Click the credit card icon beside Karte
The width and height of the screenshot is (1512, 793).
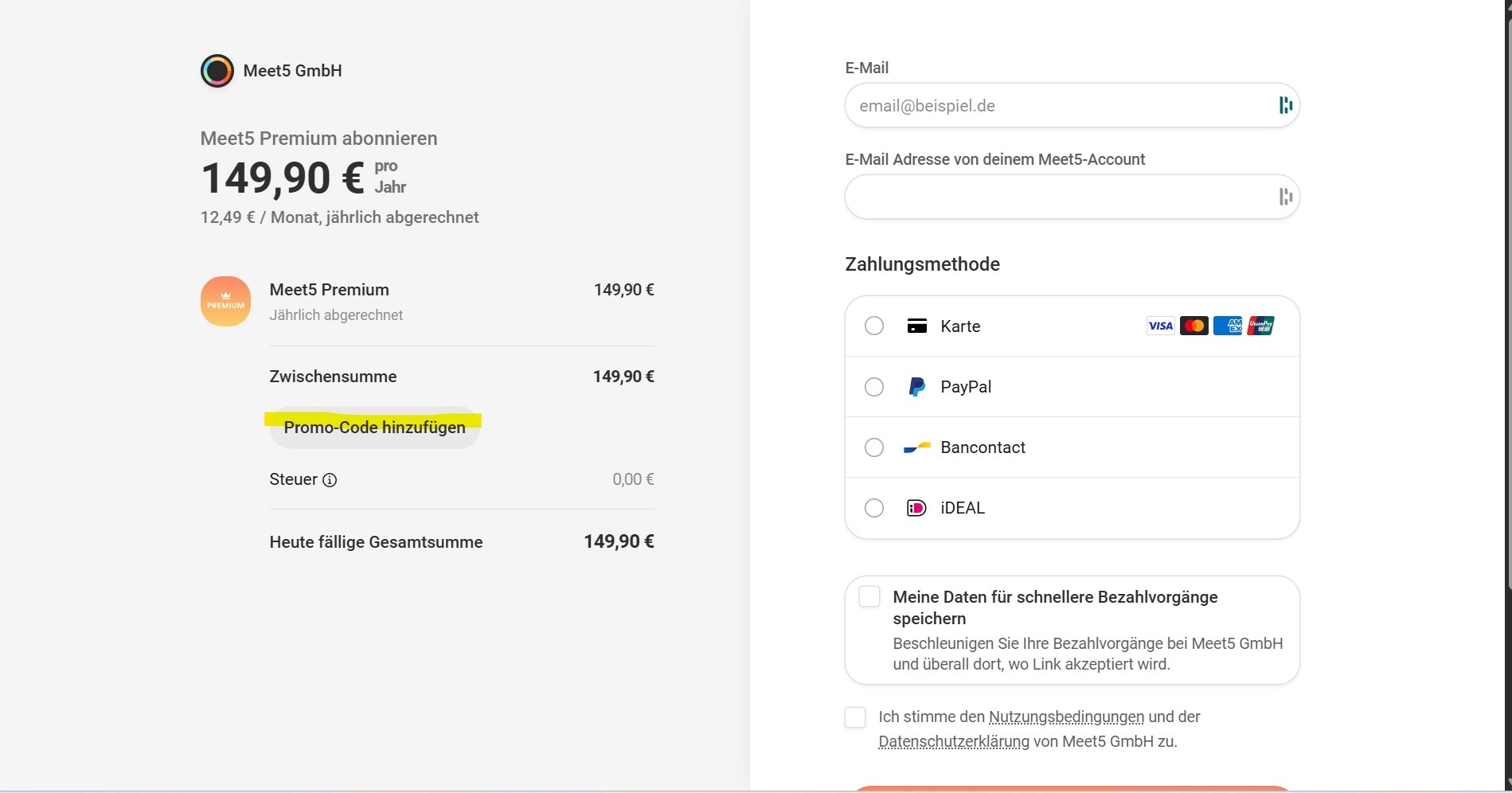point(917,326)
